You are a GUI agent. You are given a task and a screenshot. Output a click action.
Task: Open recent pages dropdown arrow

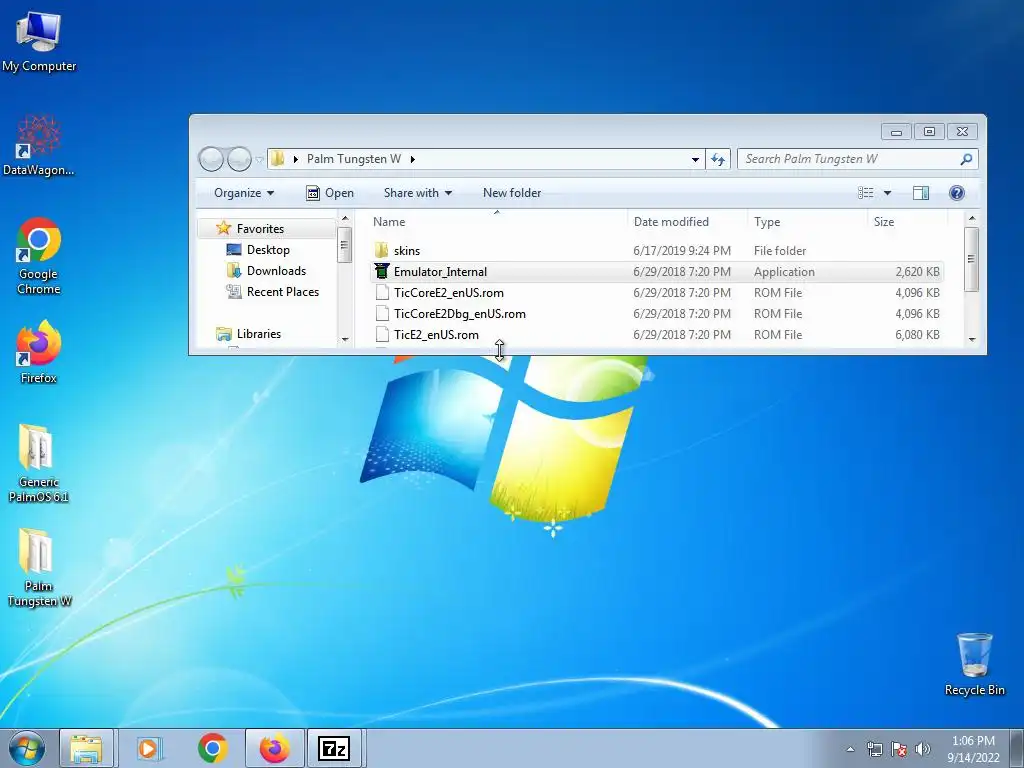[259, 159]
